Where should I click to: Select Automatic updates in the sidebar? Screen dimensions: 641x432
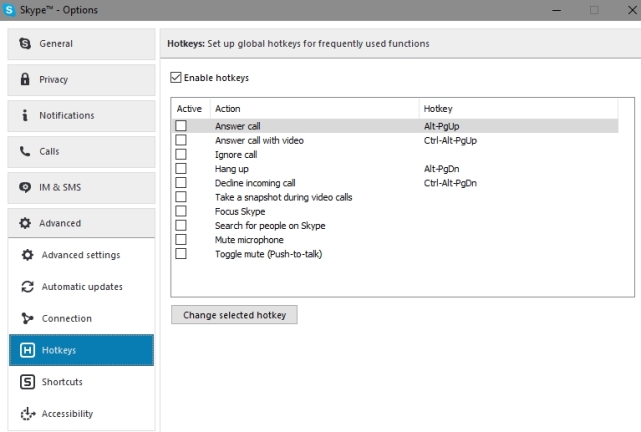pyautogui.click(x=81, y=287)
